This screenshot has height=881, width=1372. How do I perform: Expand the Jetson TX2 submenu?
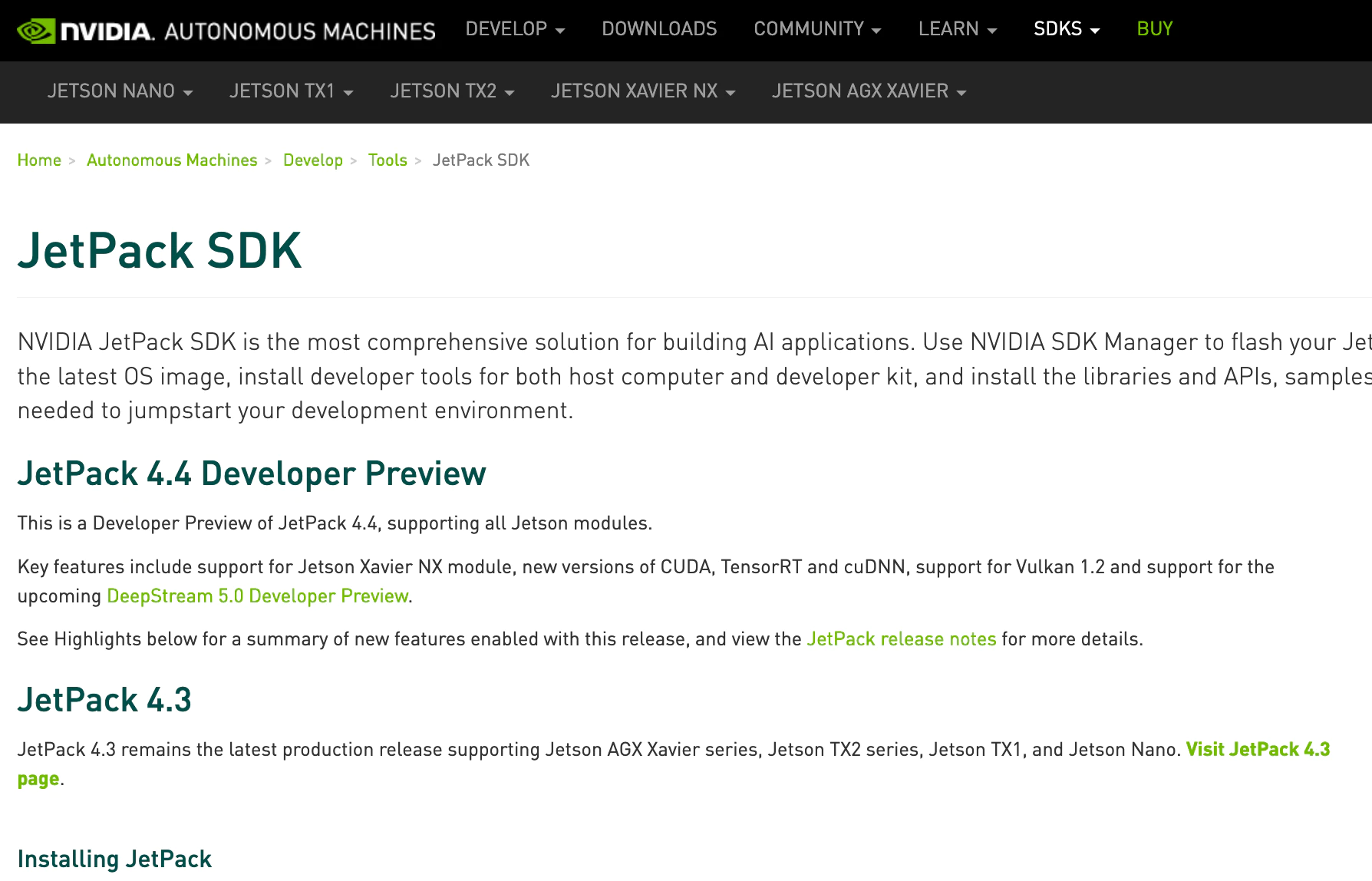coord(452,91)
